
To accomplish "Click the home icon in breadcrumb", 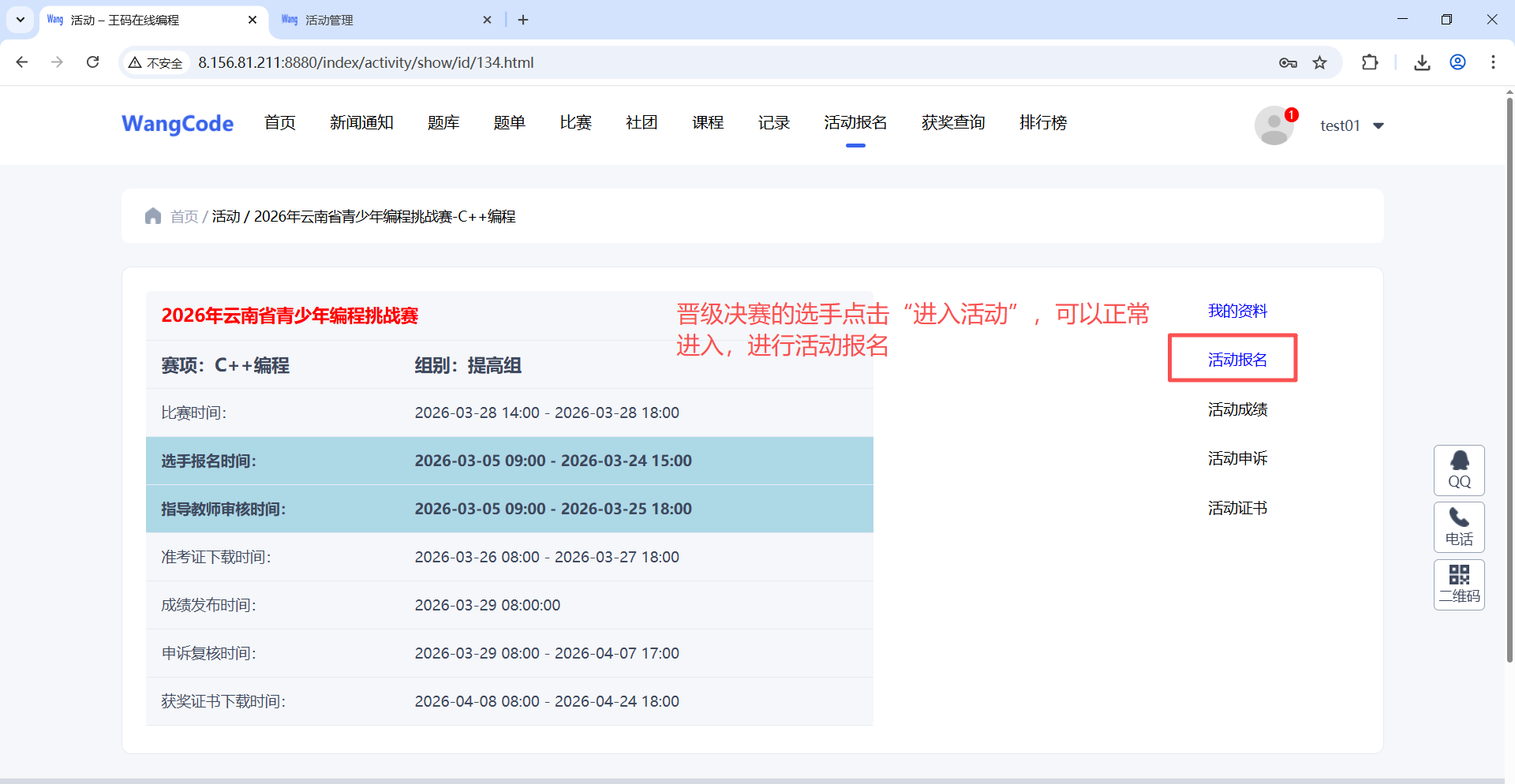I will pos(153,216).
